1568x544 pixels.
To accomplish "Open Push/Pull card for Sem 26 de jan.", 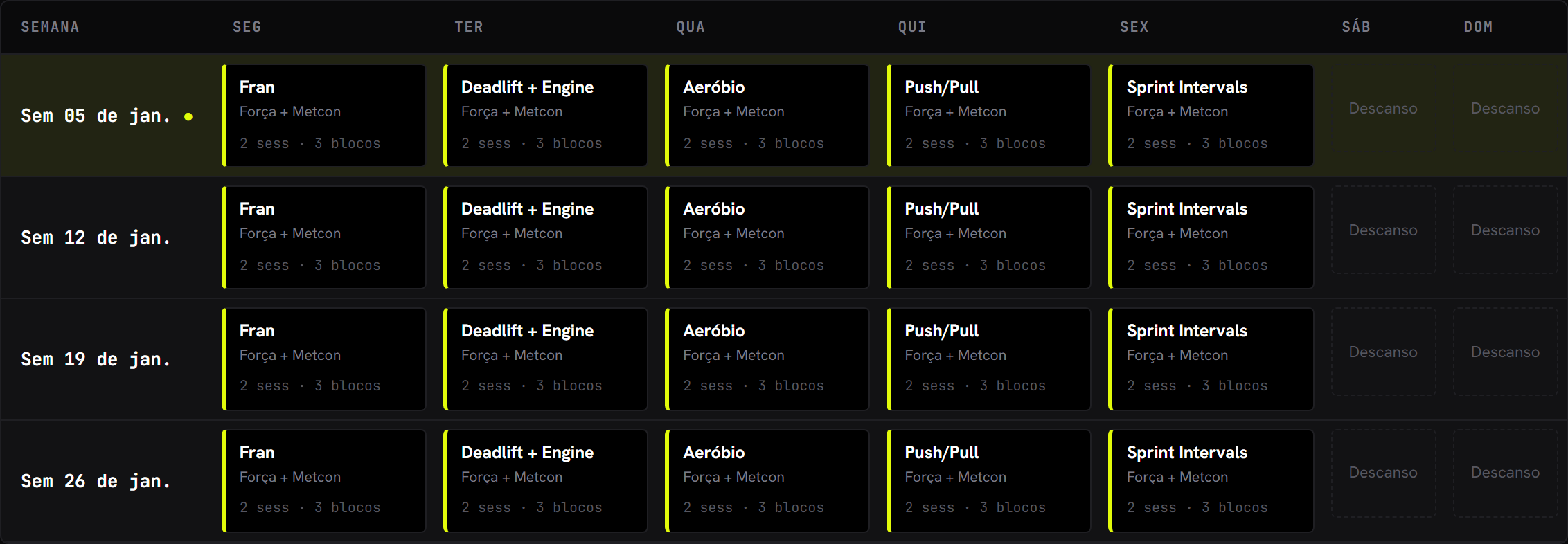I will (x=989, y=481).
